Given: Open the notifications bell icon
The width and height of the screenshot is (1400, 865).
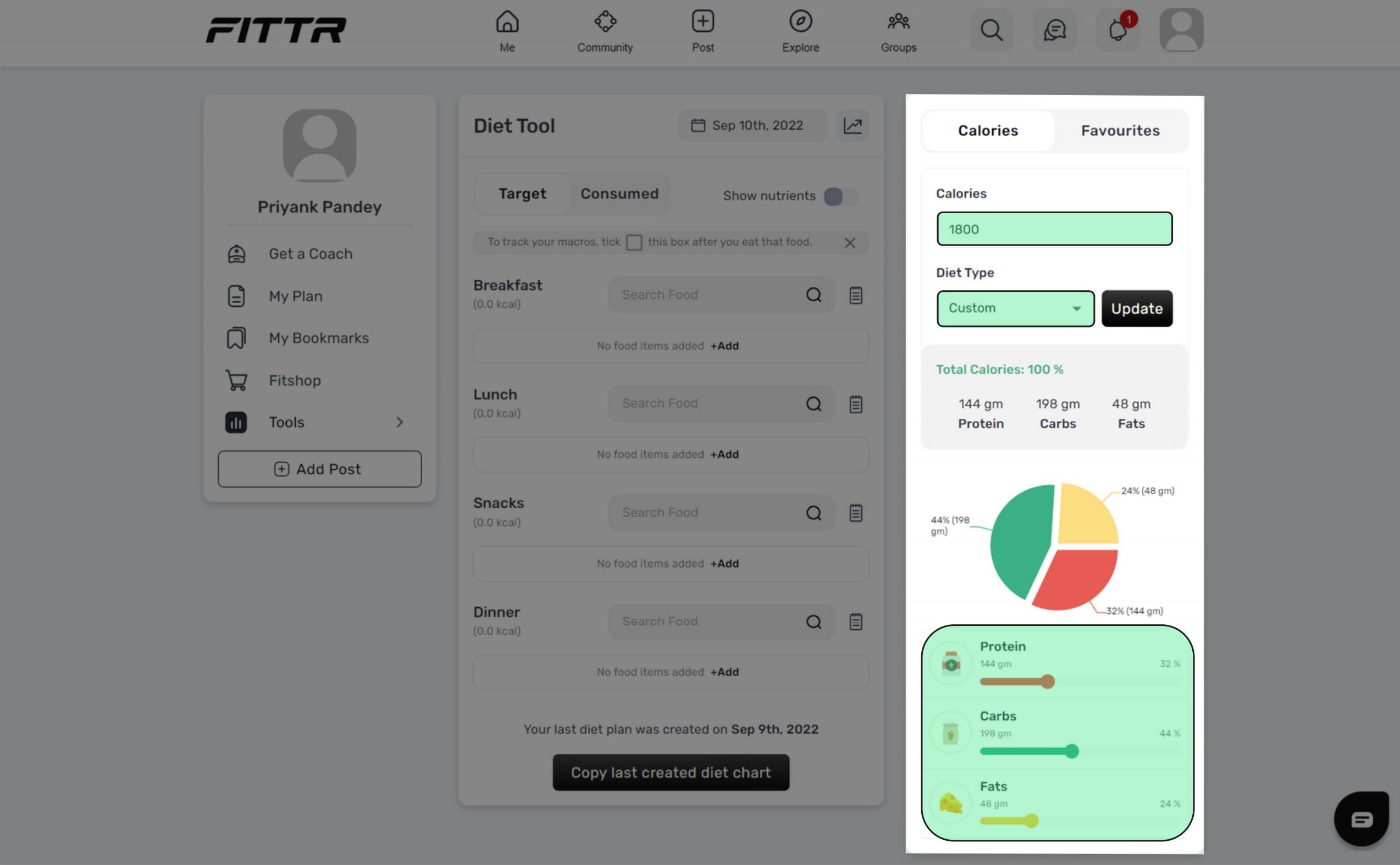Looking at the screenshot, I should [1117, 30].
